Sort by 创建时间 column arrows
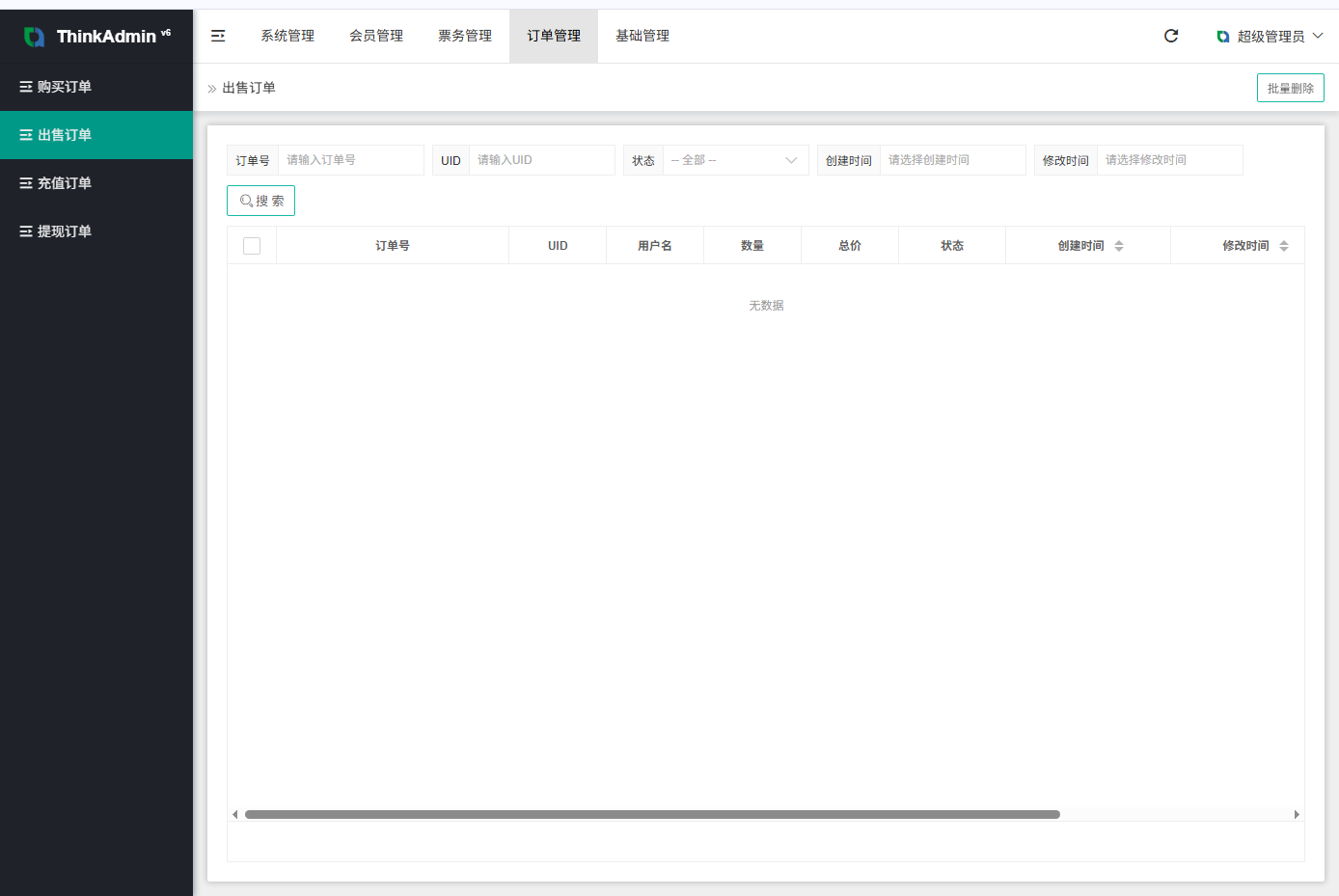The height and width of the screenshot is (896, 1339). pos(1119,246)
